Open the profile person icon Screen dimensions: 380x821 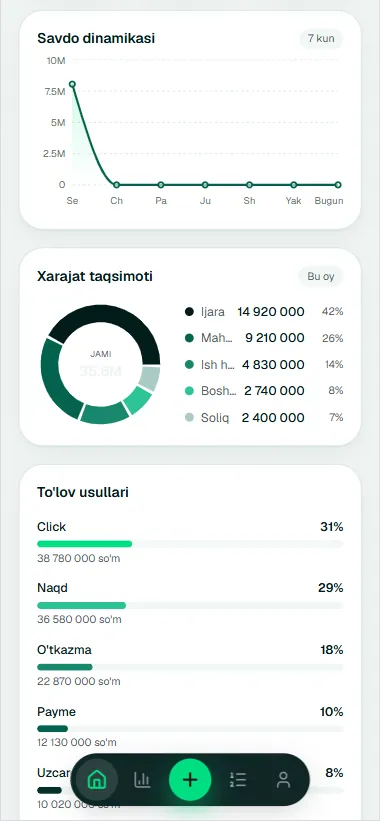coord(283,780)
